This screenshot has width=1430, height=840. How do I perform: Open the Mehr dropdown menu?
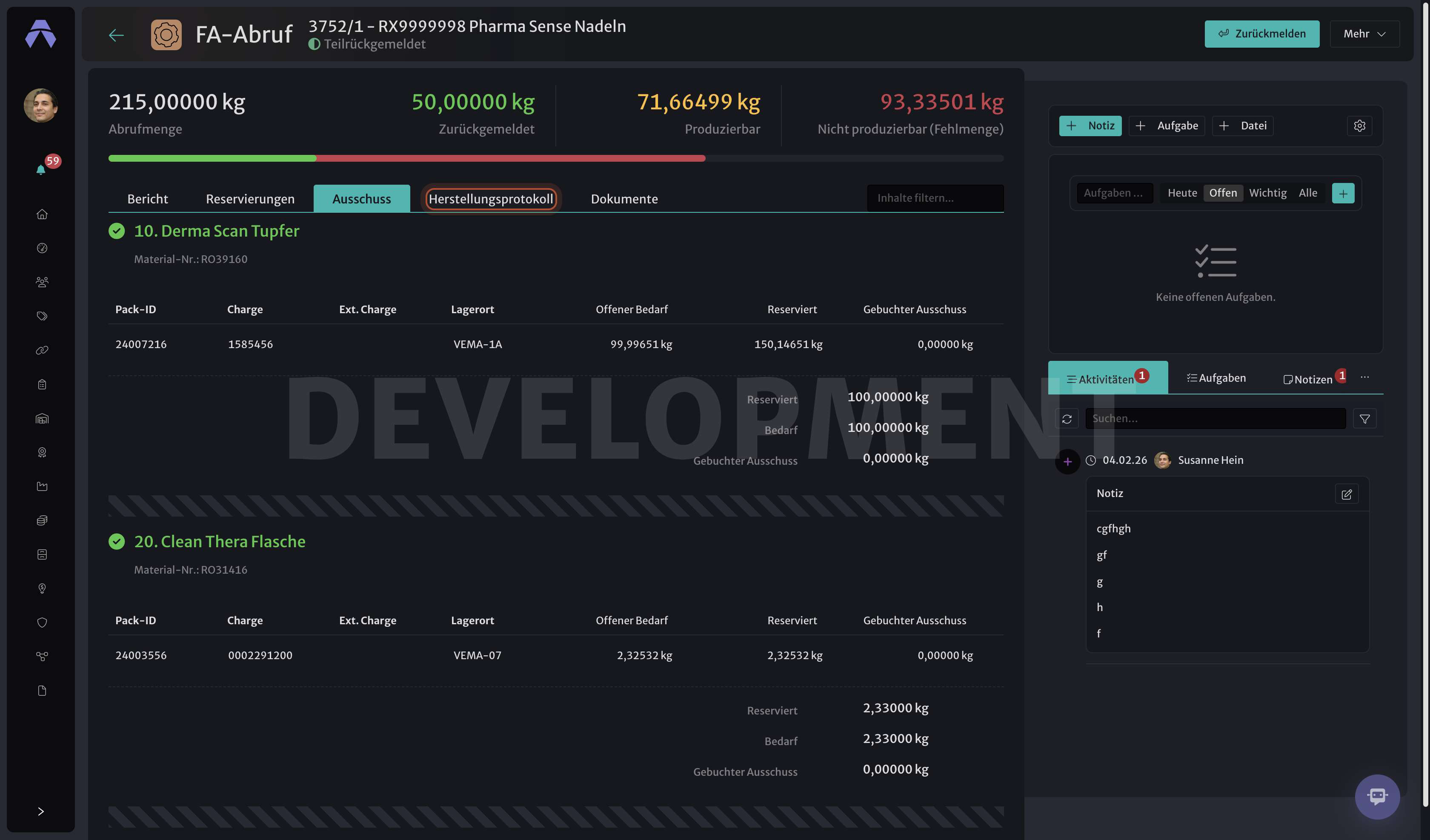click(1365, 34)
